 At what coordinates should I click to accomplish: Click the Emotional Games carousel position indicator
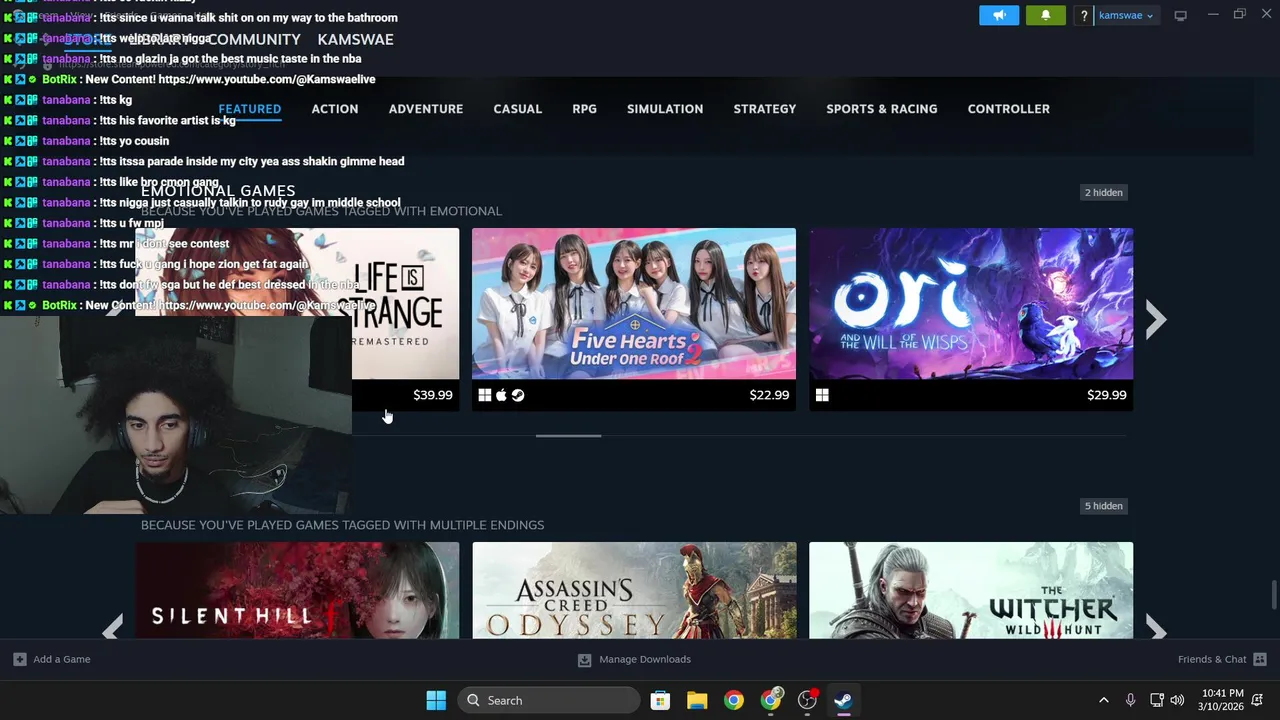(x=568, y=436)
